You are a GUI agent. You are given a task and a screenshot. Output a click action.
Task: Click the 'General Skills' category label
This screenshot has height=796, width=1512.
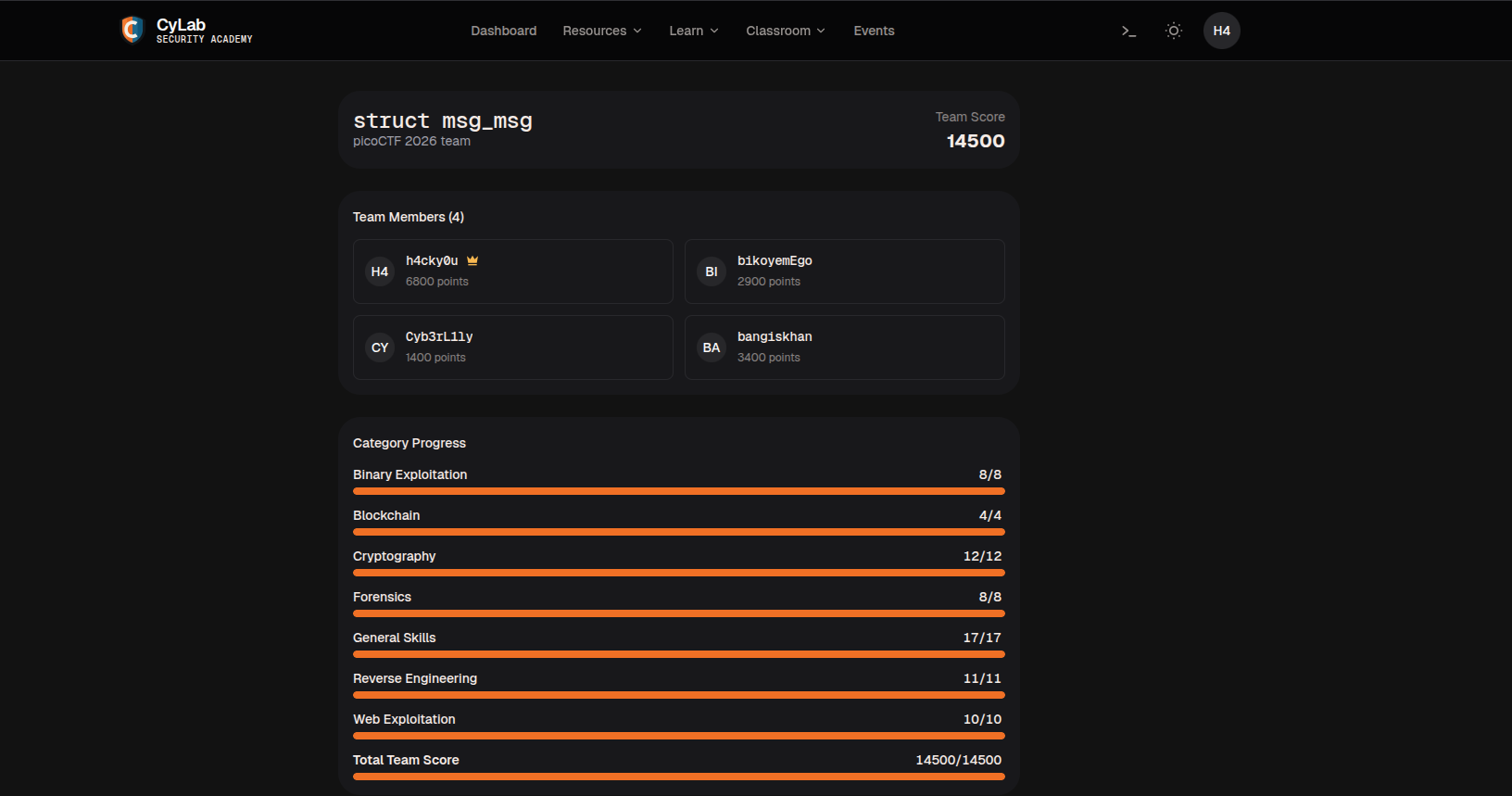pos(395,638)
